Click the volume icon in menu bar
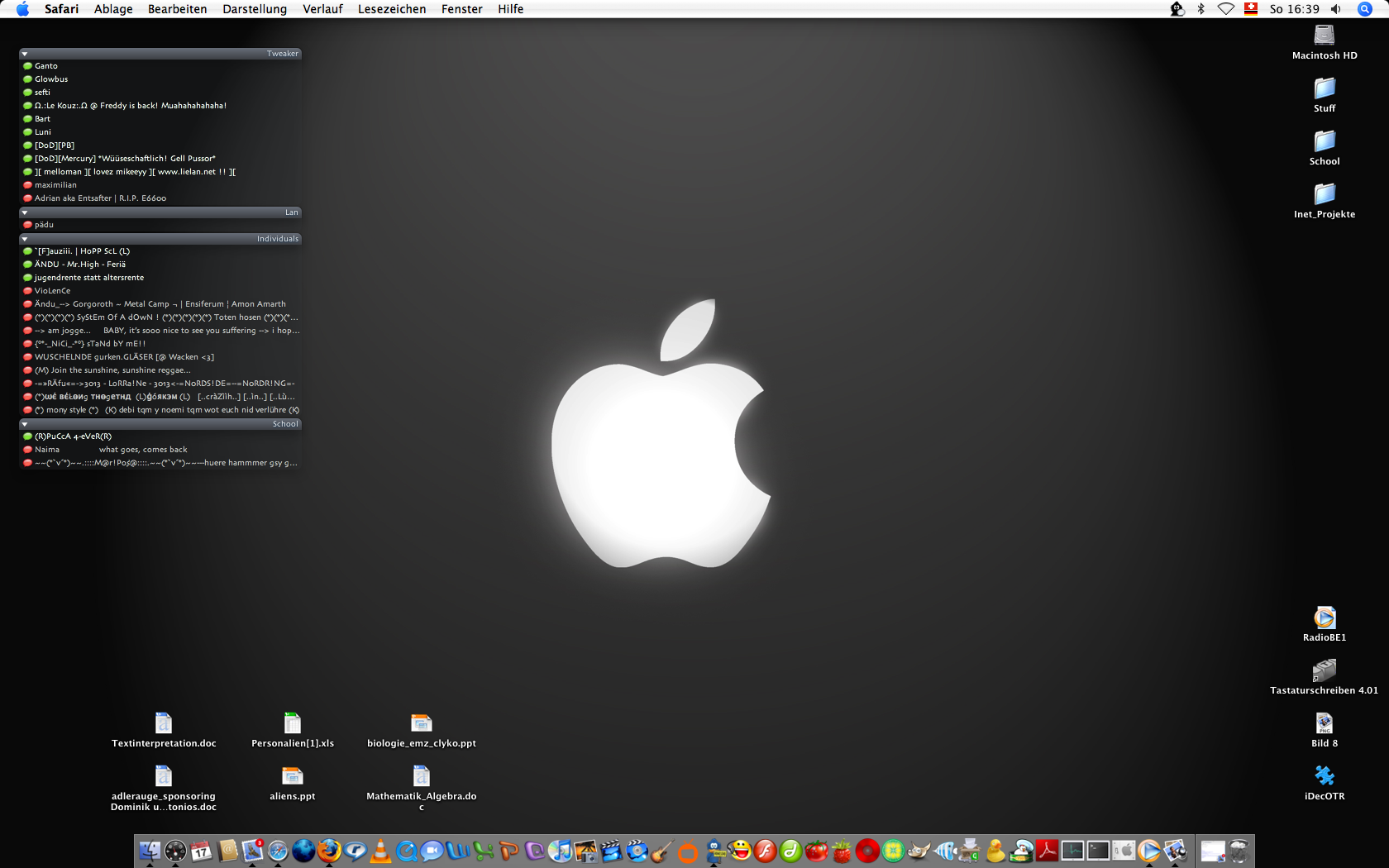Screen dimensions: 1389x868 (1335, 9)
